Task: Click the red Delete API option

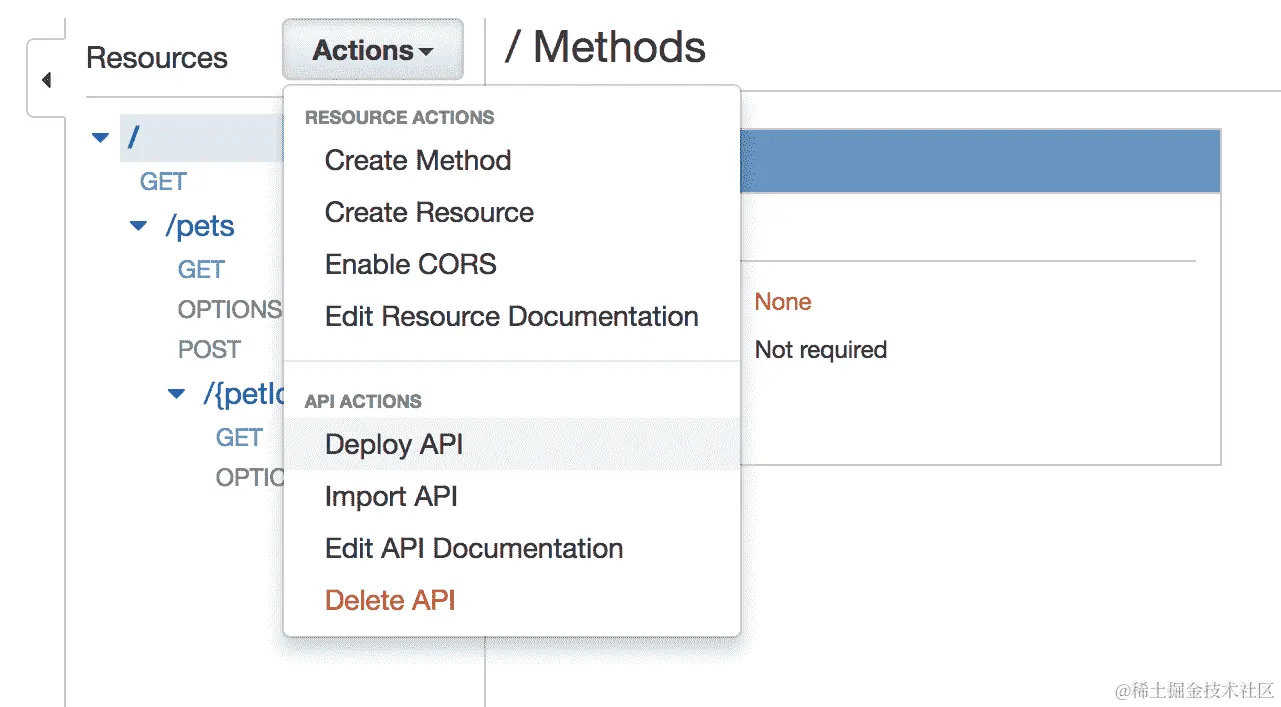Action: pyautogui.click(x=390, y=600)
